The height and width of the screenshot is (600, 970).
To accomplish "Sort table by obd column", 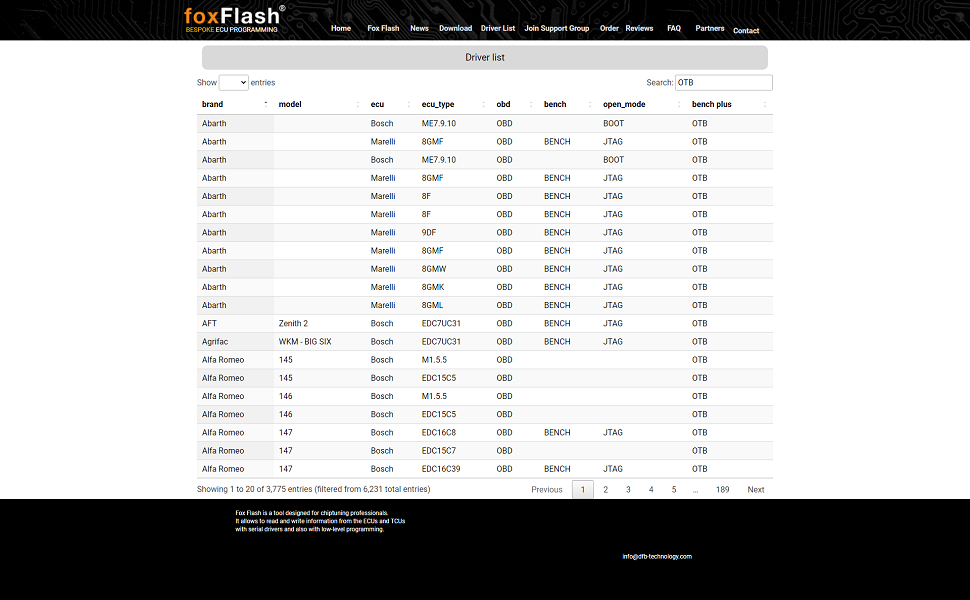I will coord(515,105).
